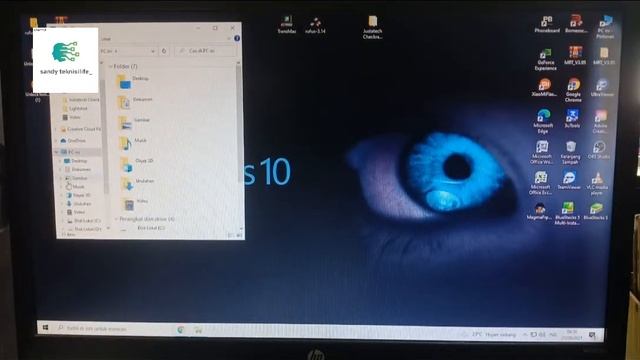Open the Microsoft Office Excel shortcut
The height and width of the screenshot is (360, 640).
point(540,183)
